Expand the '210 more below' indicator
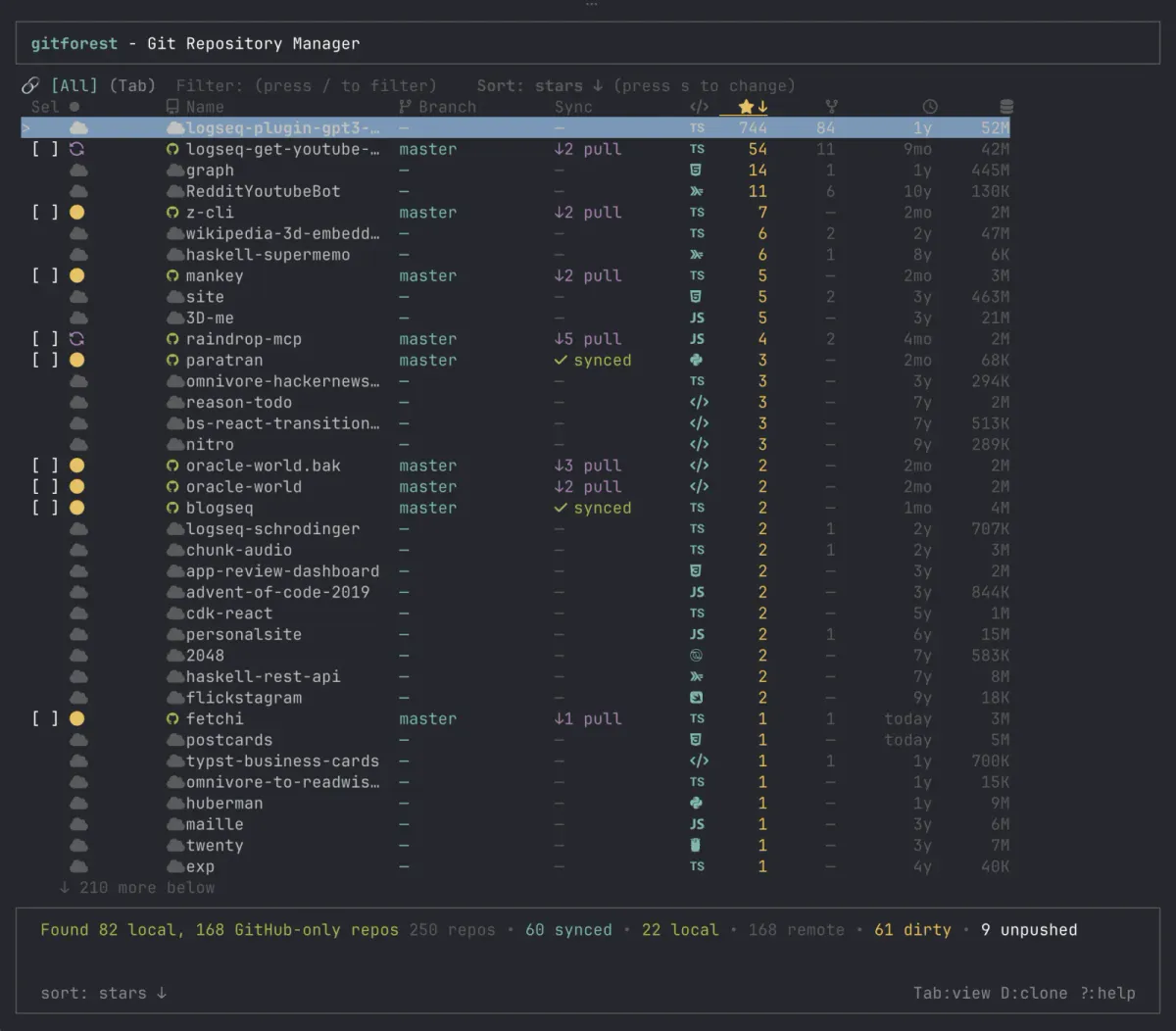This screenshot has height=1031, width=1176. click(137, 887)
